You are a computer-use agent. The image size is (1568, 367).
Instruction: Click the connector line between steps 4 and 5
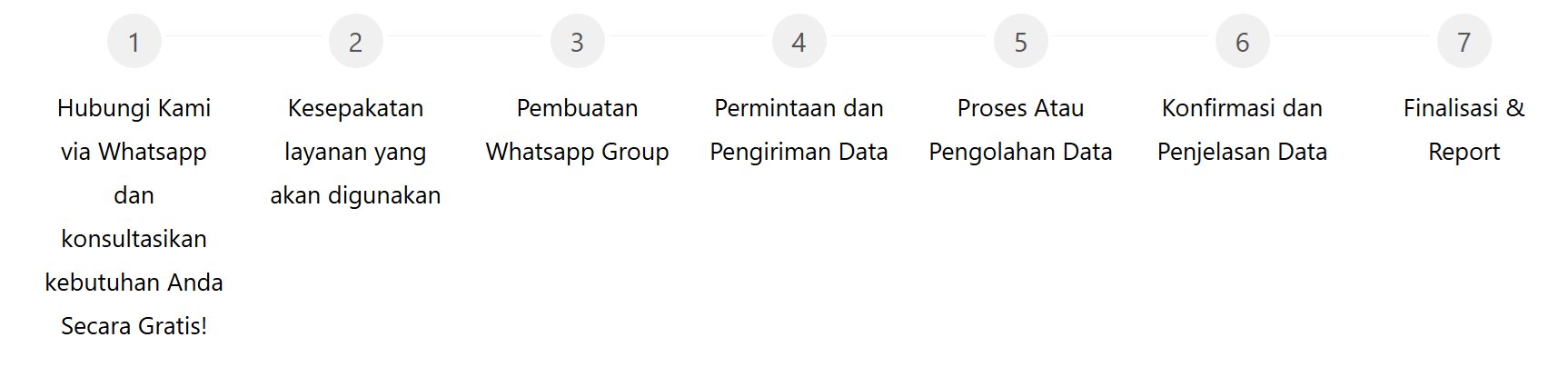point(910,36)
